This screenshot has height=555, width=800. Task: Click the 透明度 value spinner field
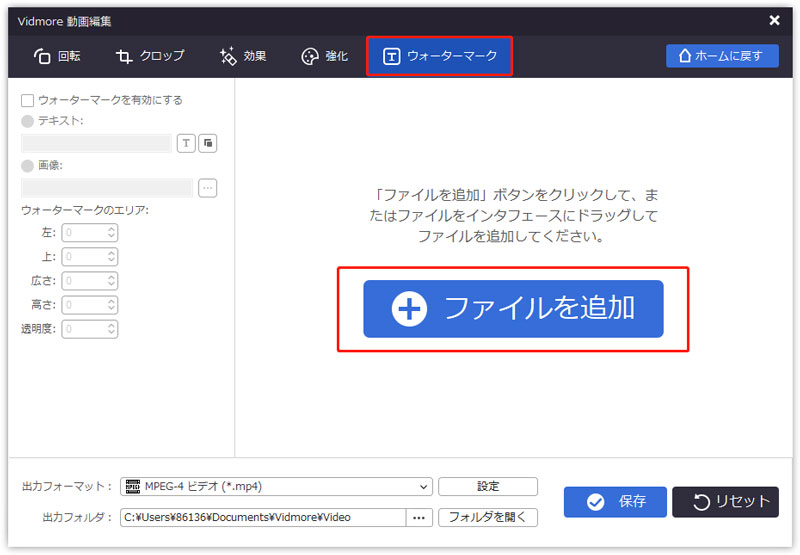[90, 330]
